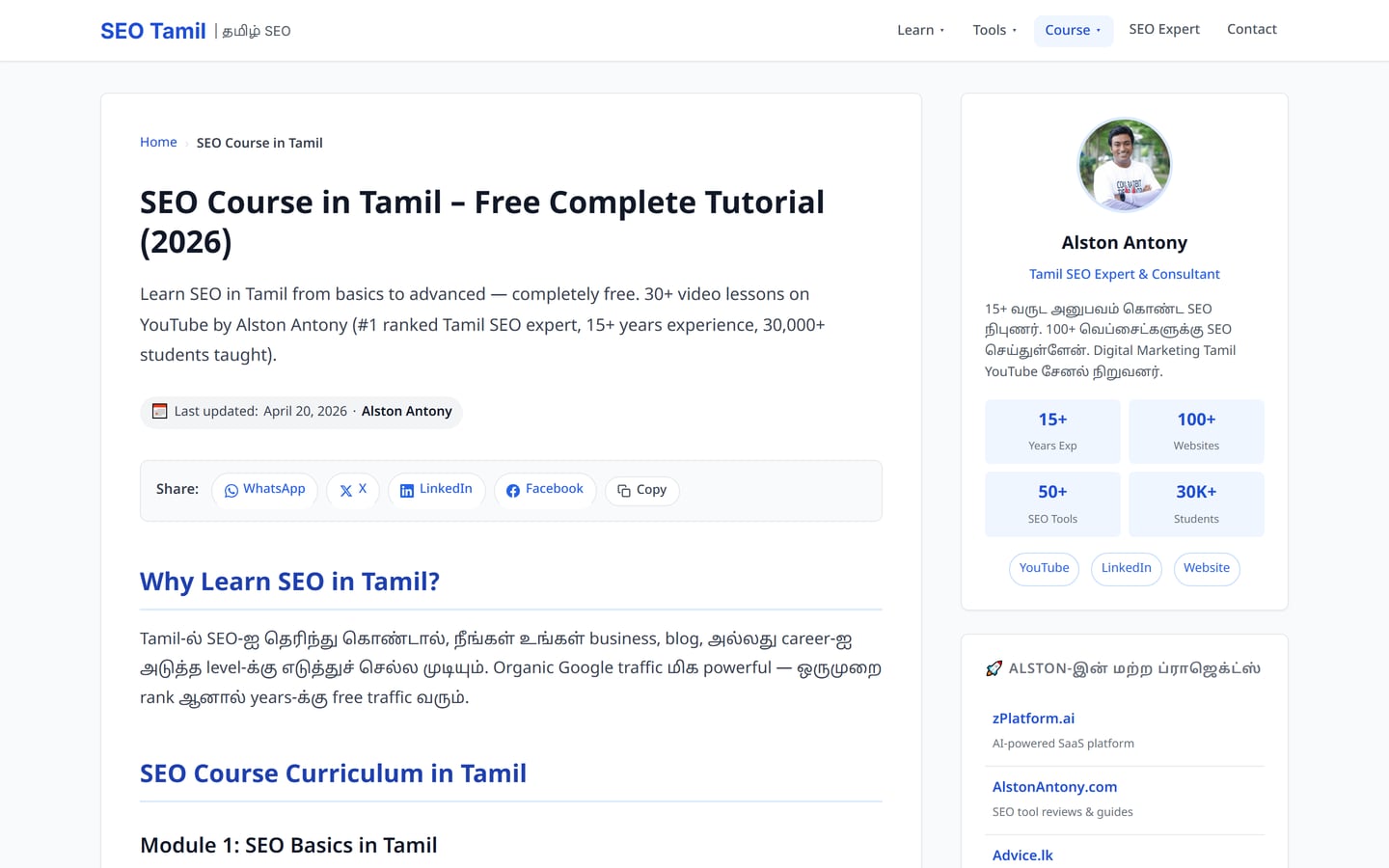Click the WhatsApp icon in share bar
The width and height of the screenshot is (1389, 868).
pos(231,490)
